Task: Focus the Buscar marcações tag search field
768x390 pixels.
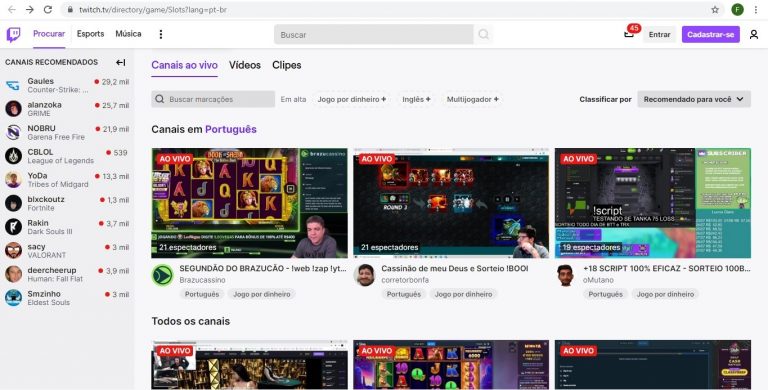Action: tap(213, 99)
